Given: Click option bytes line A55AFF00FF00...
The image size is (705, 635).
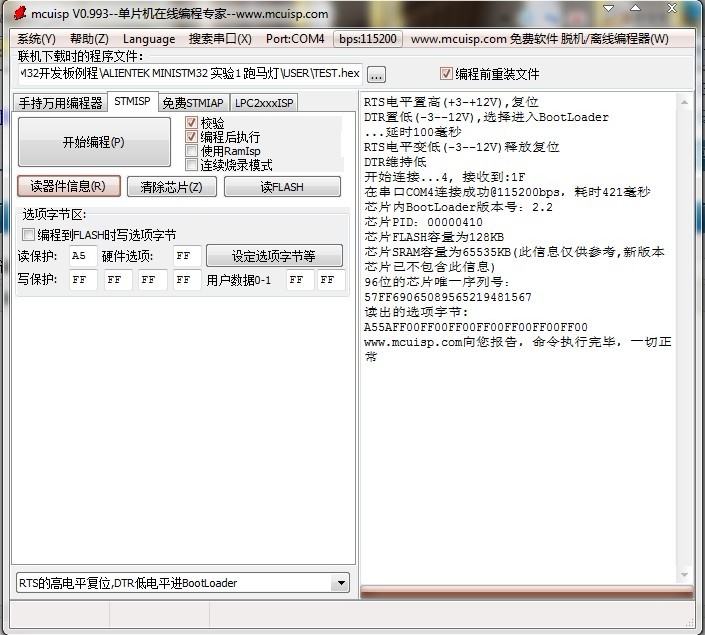Looking at the screenshot, I should 476,327.
